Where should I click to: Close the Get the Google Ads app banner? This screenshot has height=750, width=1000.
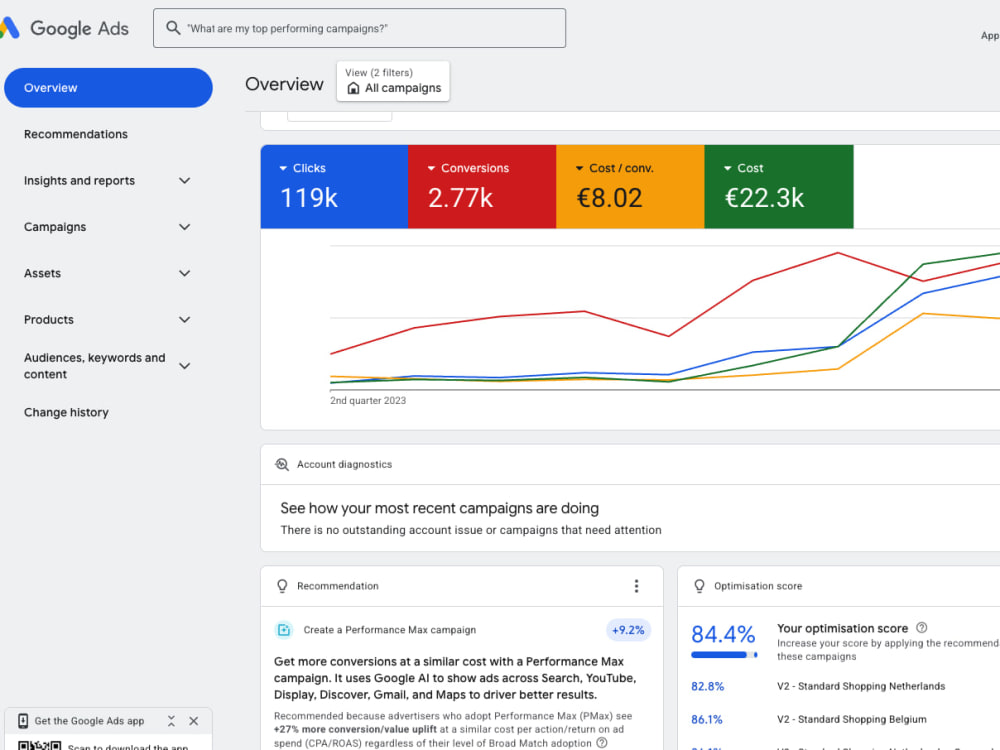pos(194,721)
